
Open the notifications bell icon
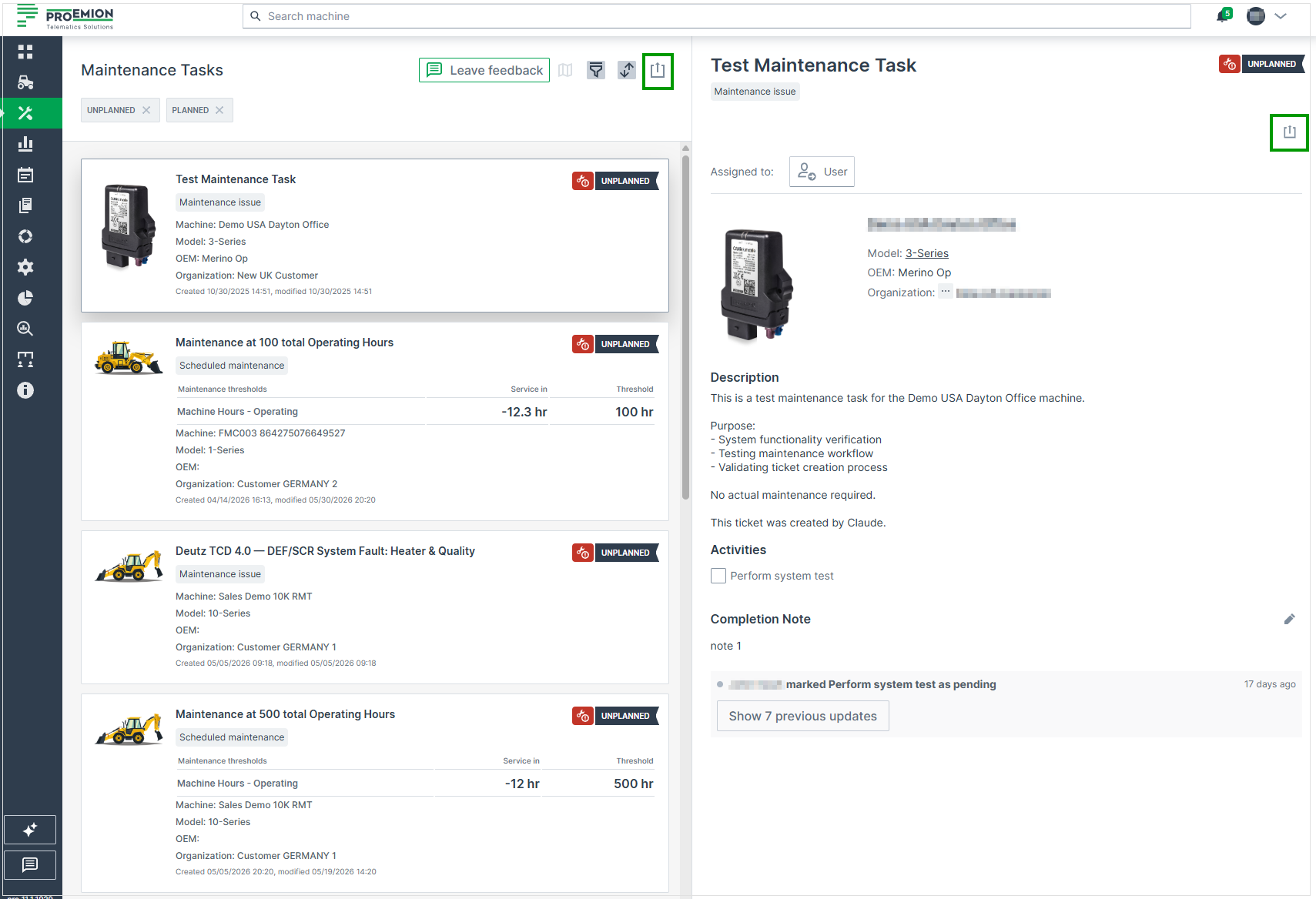pyautogui.click(x=1223, y=15)
